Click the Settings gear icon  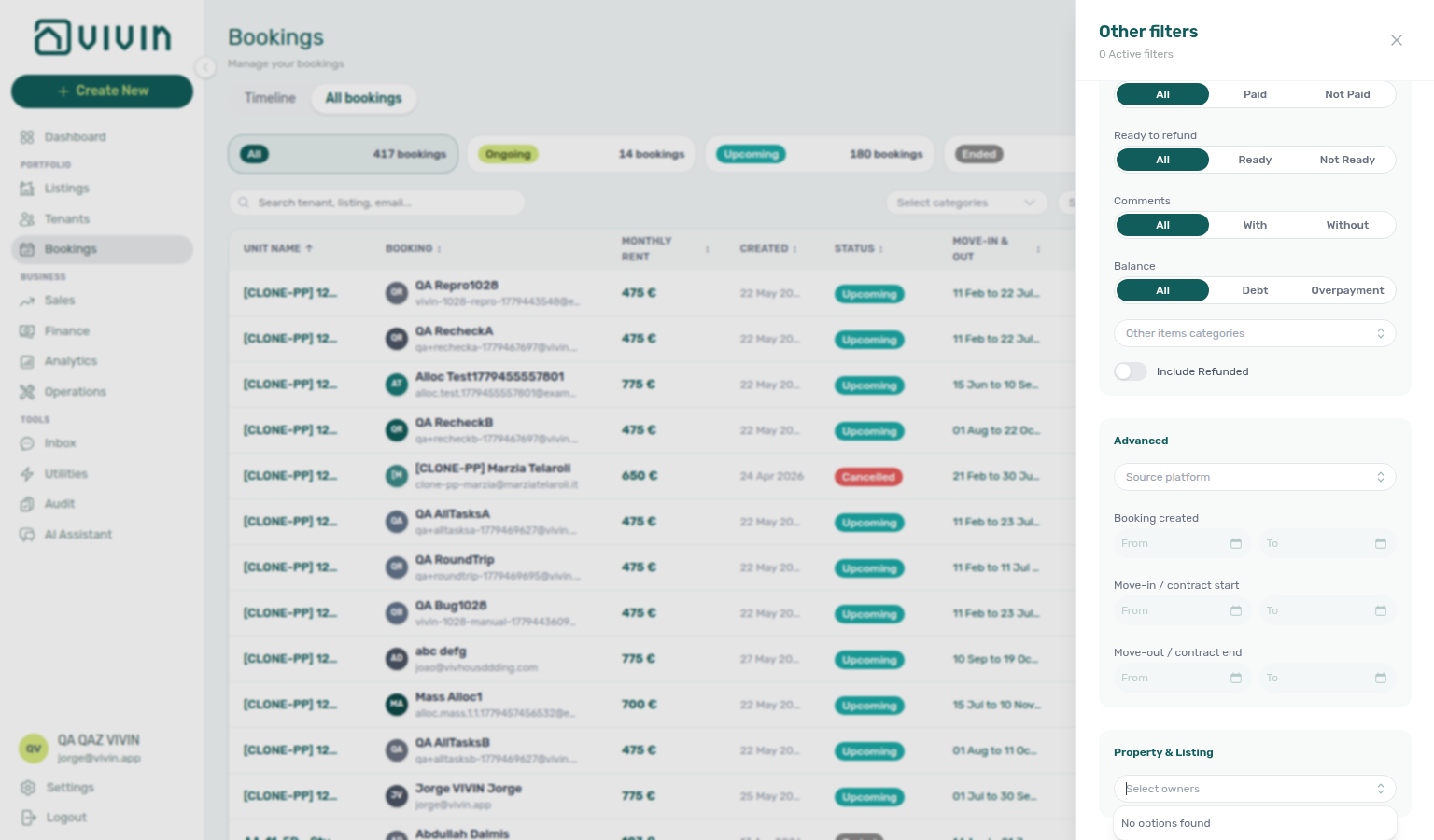[x=28, y=788]
